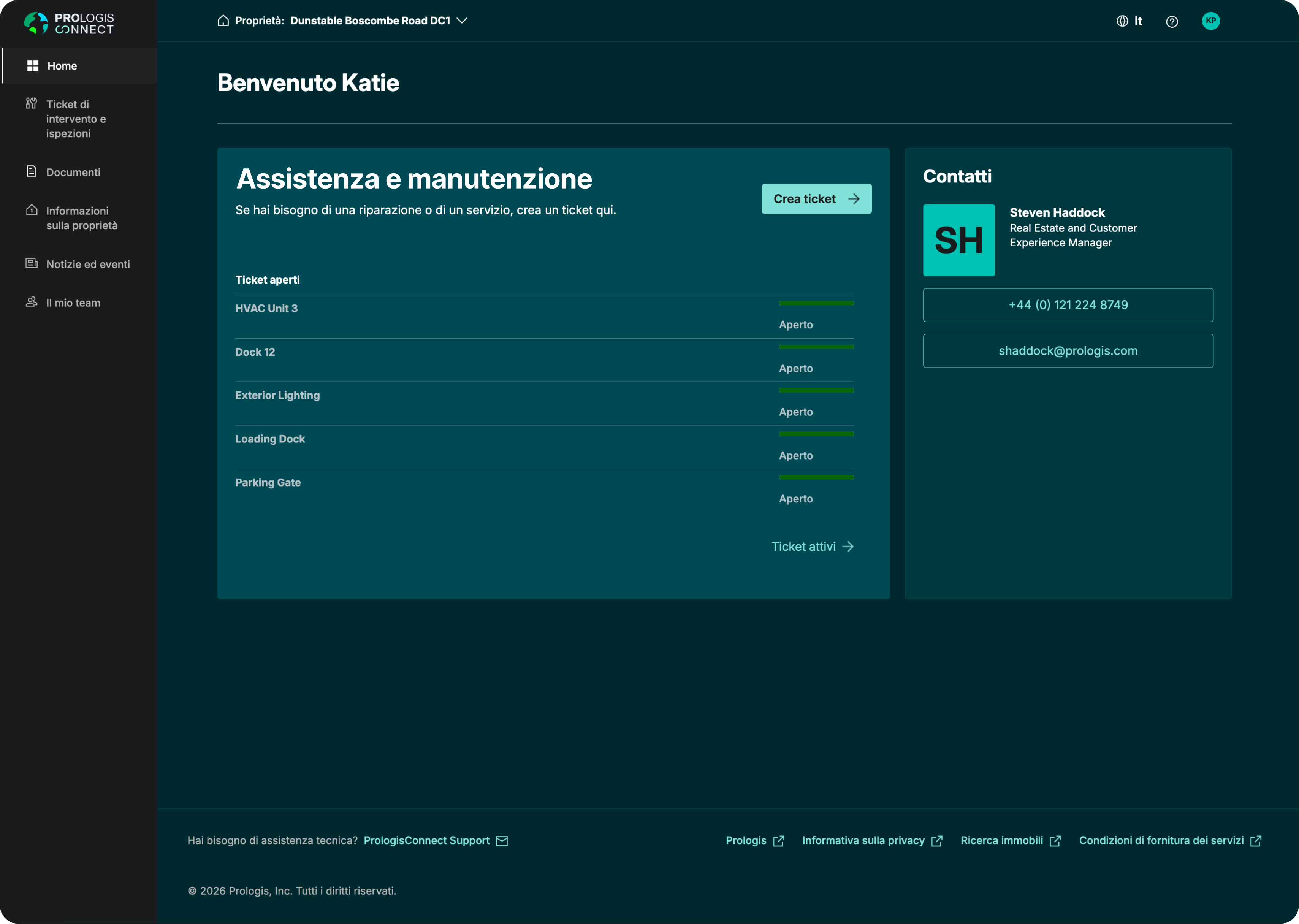Follow the Ticket attivi link
Image resolution: width=1299 pixels, height=924 pixels.
click(813, 546)
